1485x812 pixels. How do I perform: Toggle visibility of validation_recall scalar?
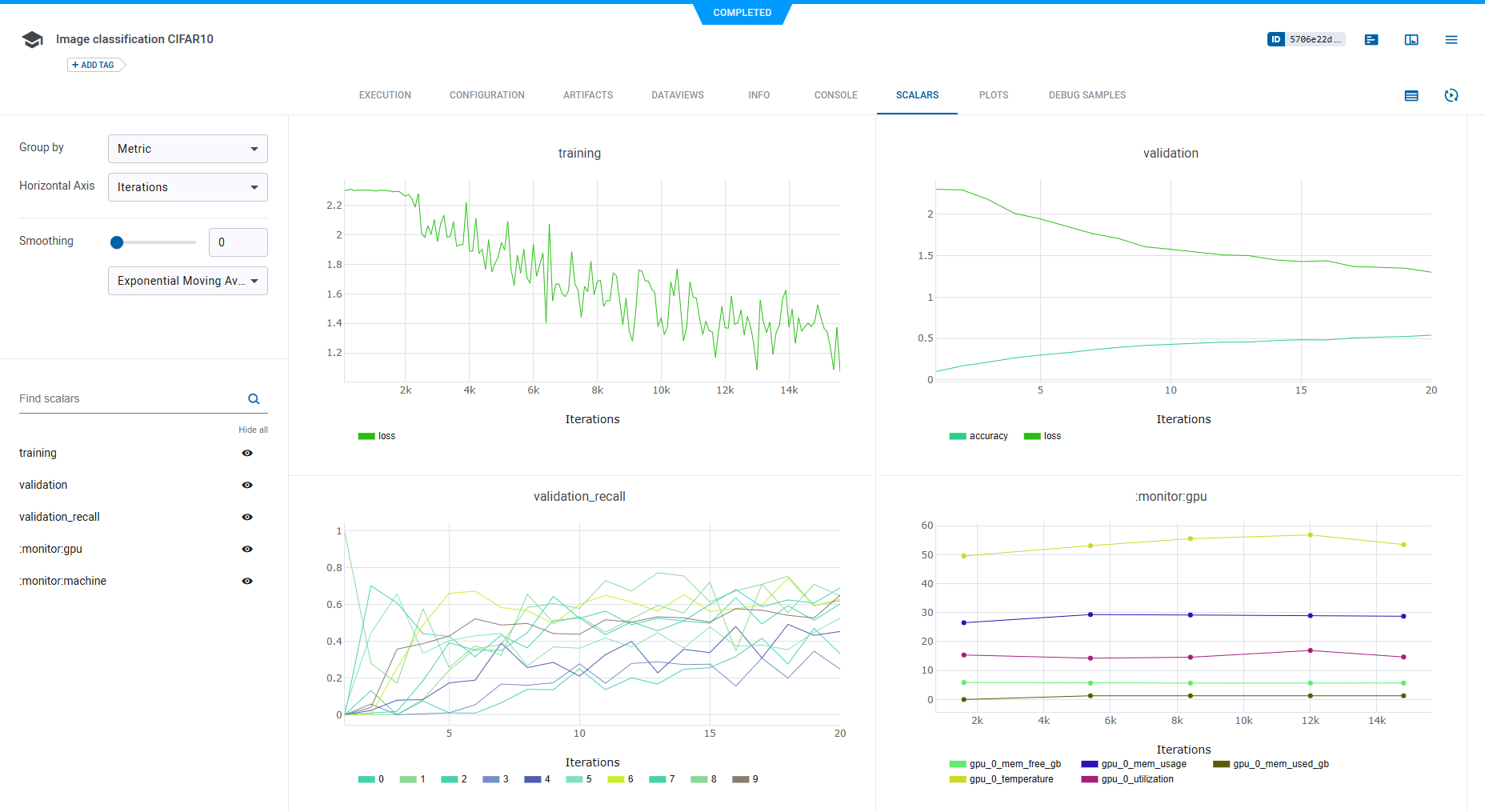coord(247,518)
